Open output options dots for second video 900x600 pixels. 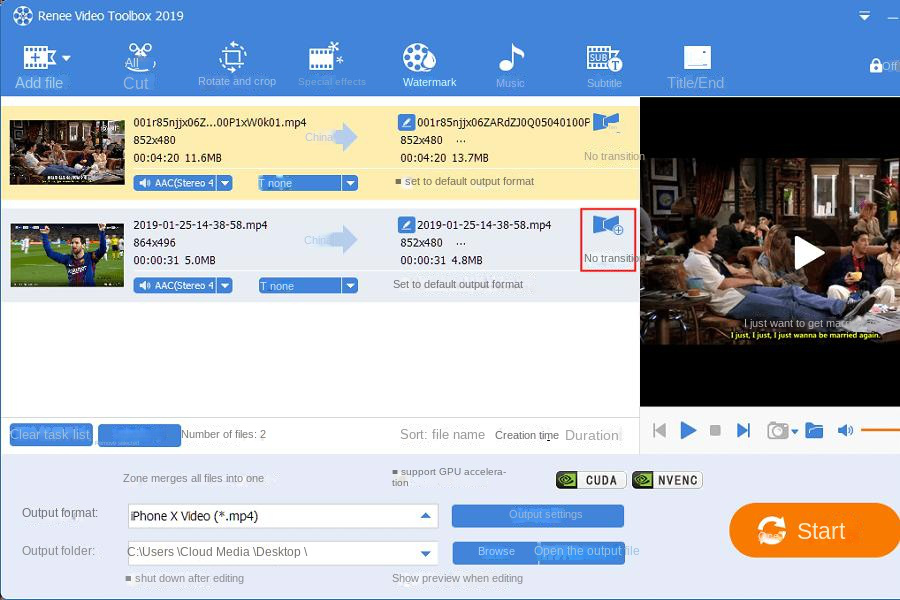coord(461,243)
